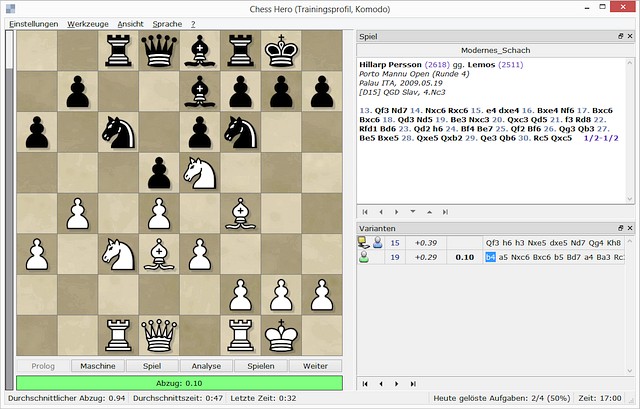Select the Qf3 move in first variation
This screenshot has width=640, height=409.
(492, 243)
